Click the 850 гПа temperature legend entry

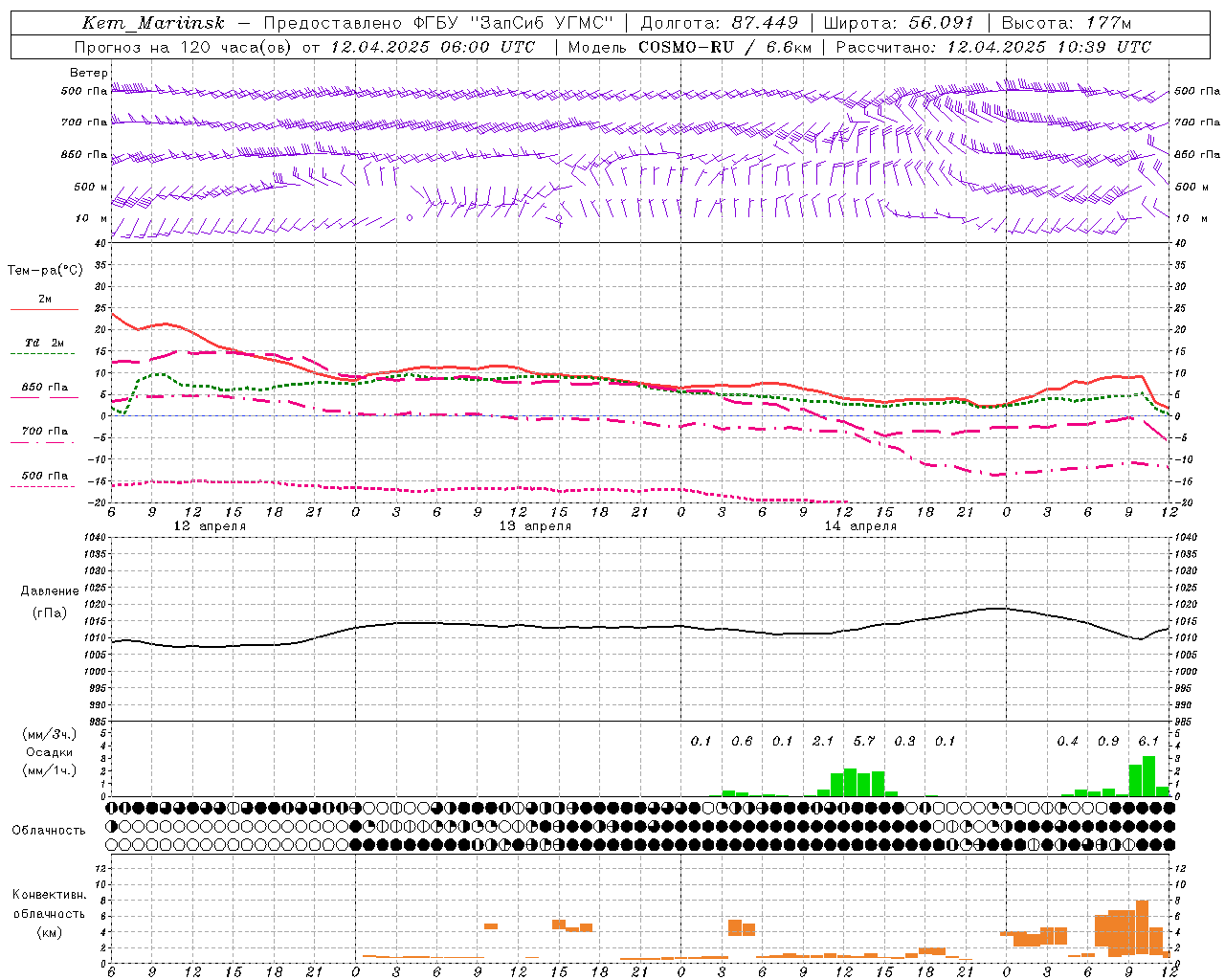[x=45, y=388]
